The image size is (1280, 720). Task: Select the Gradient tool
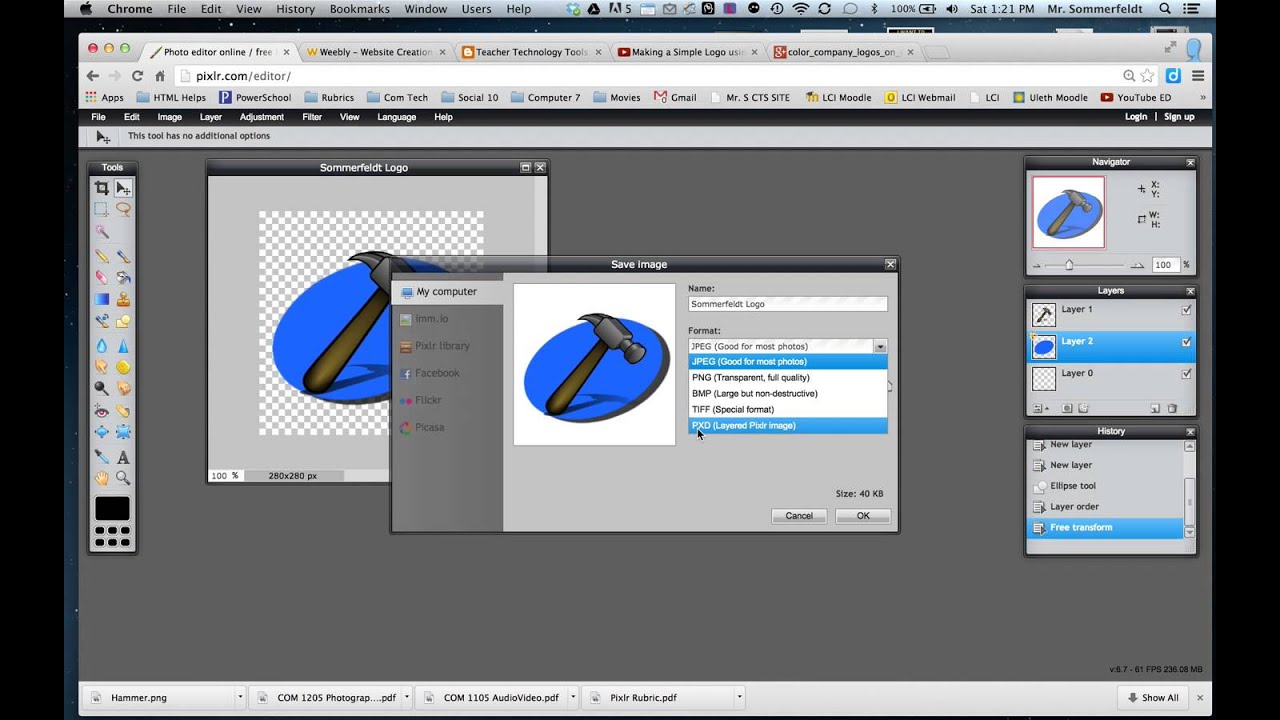point(101,298)
